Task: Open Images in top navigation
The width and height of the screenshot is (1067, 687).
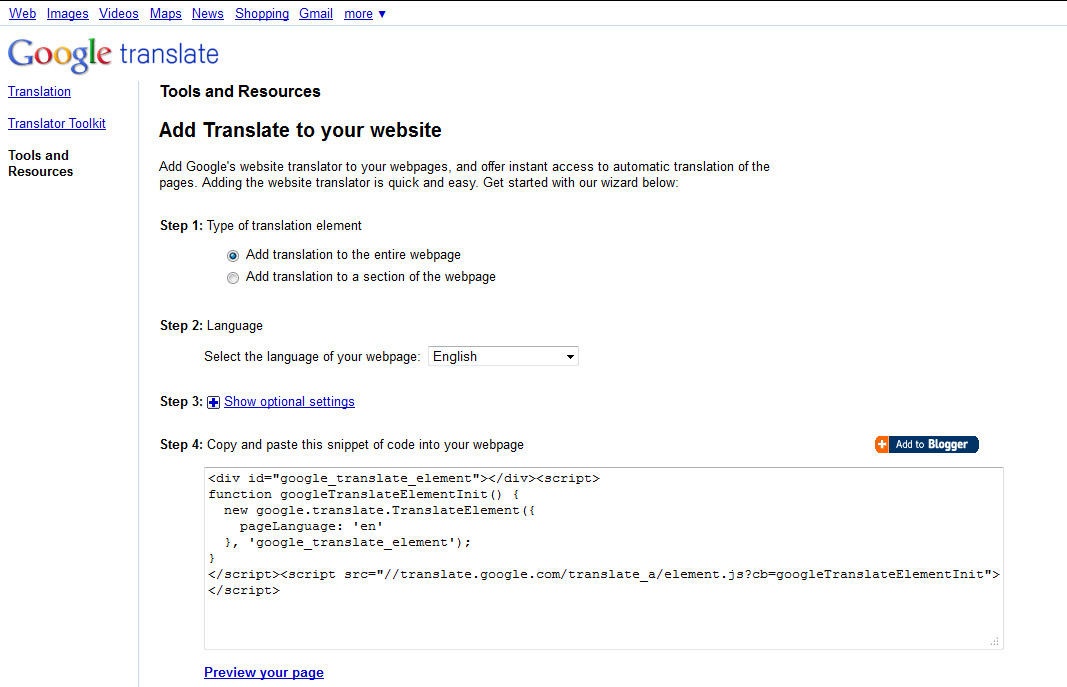Action: tap(68, 14)
